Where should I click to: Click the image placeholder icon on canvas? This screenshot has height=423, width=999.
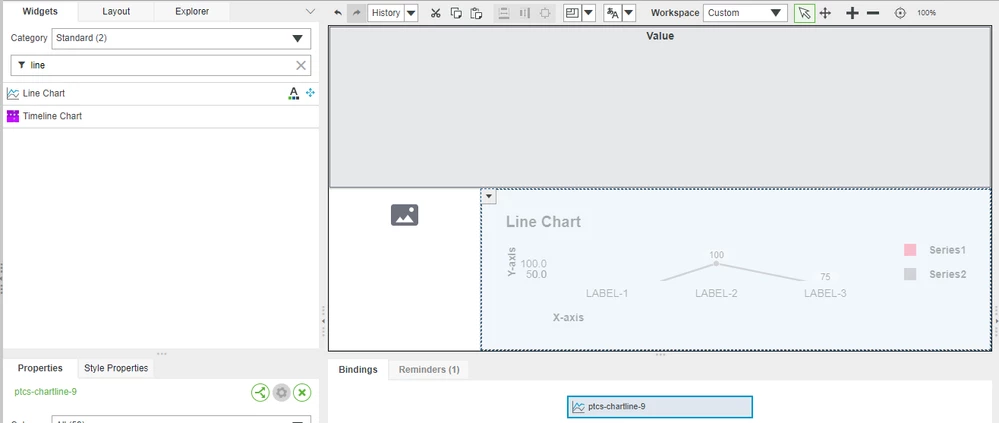[x=405, y=215]
